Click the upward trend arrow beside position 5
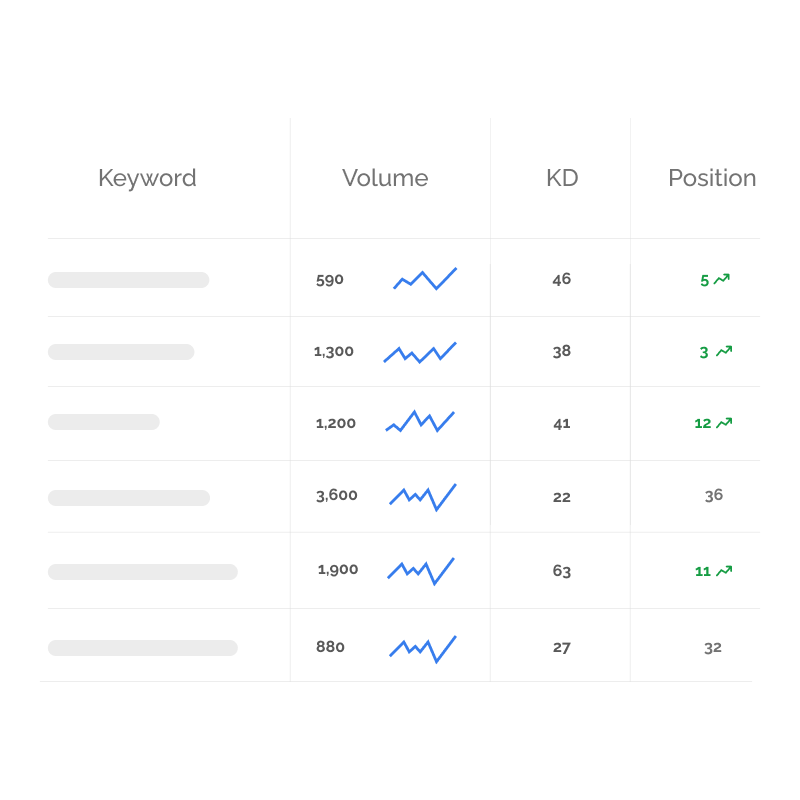 [x=722, y=280]
